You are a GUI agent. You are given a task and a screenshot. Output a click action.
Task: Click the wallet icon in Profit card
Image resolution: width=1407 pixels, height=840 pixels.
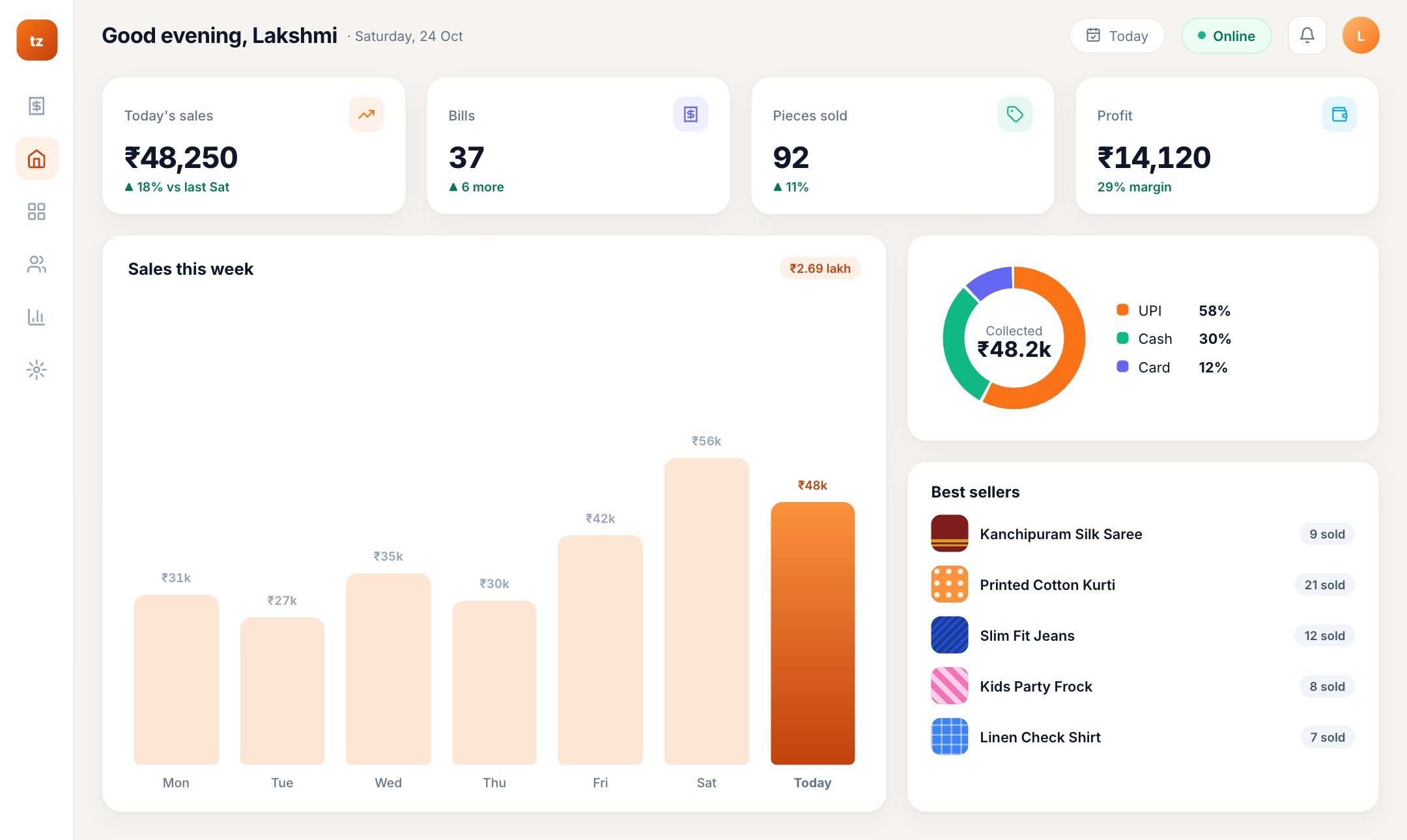tap(1339, 115)
